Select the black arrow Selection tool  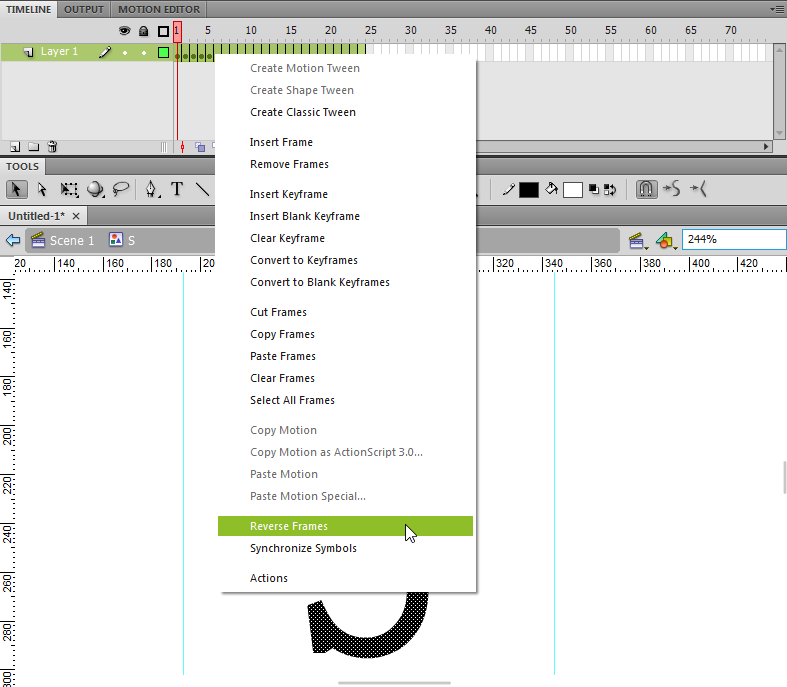point(16,190)
